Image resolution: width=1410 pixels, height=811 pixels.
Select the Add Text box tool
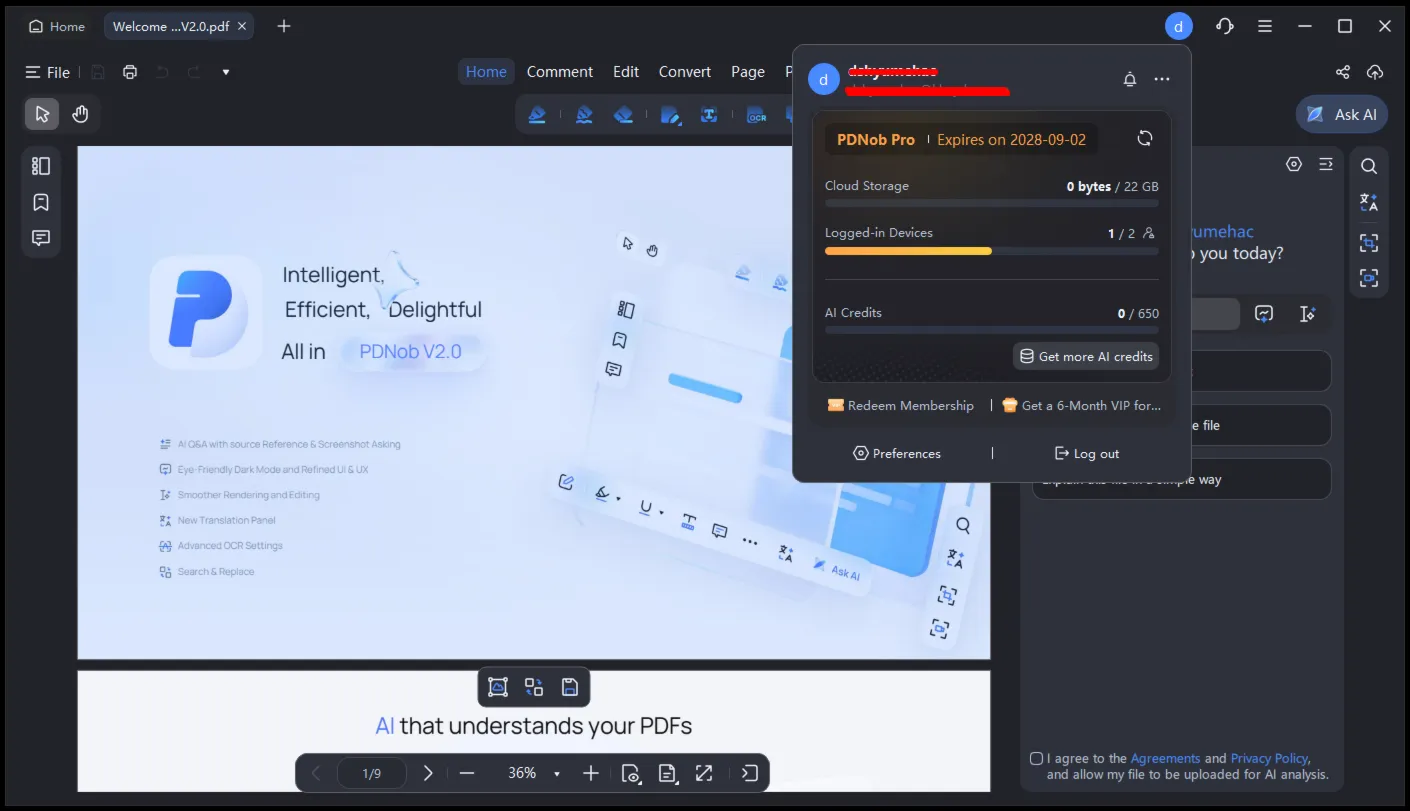pyautogui.click(x=709, y=115)
